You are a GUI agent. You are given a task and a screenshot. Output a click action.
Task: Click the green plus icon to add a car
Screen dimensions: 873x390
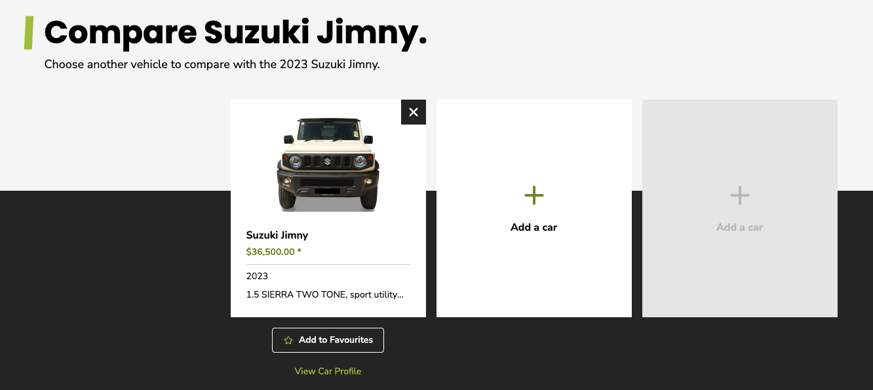533,196
